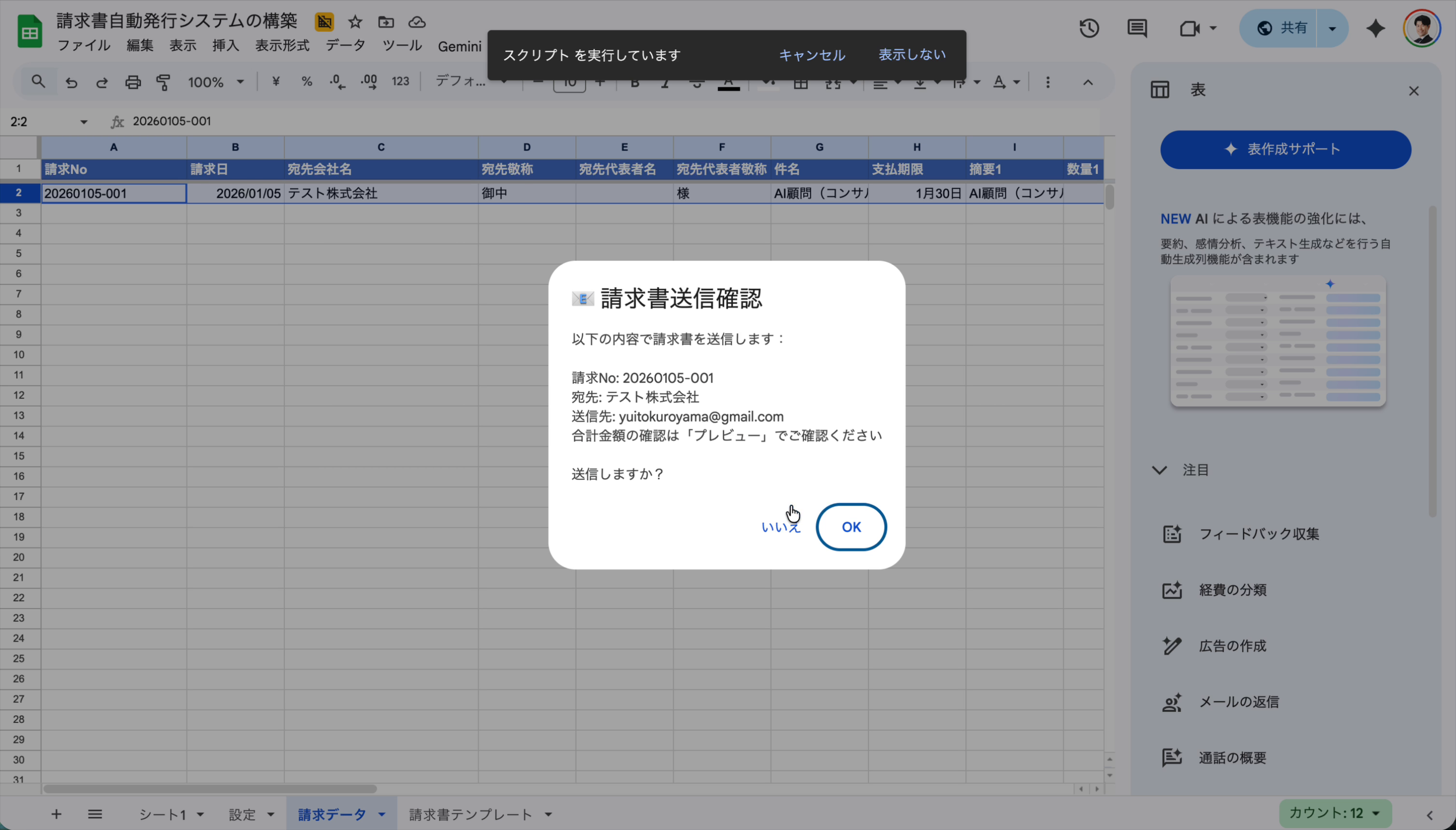Click 表作成サポート in the sidebar

(1284, 149)
